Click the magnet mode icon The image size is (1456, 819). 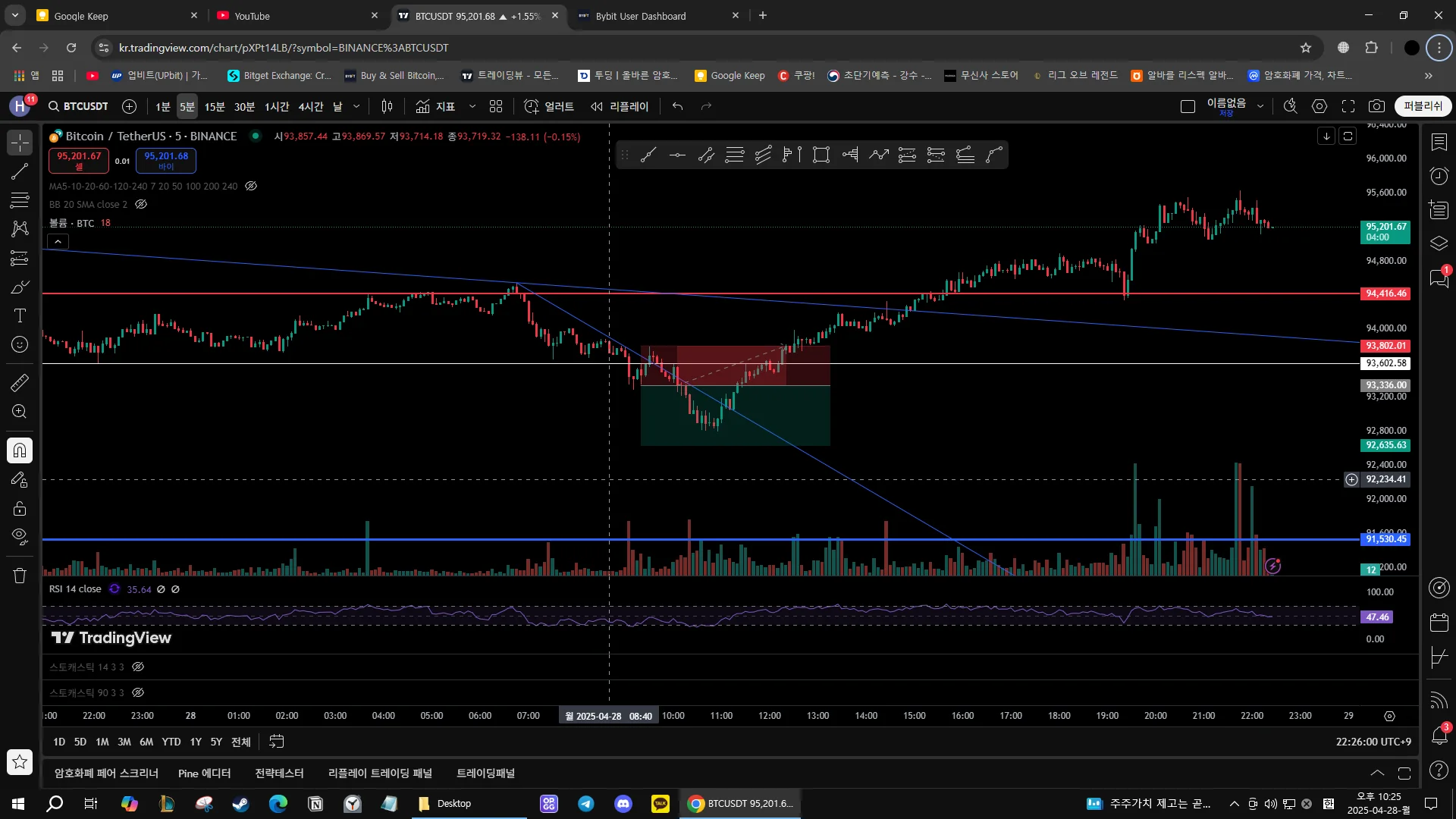pyautogui.click(x=20, y=451)
